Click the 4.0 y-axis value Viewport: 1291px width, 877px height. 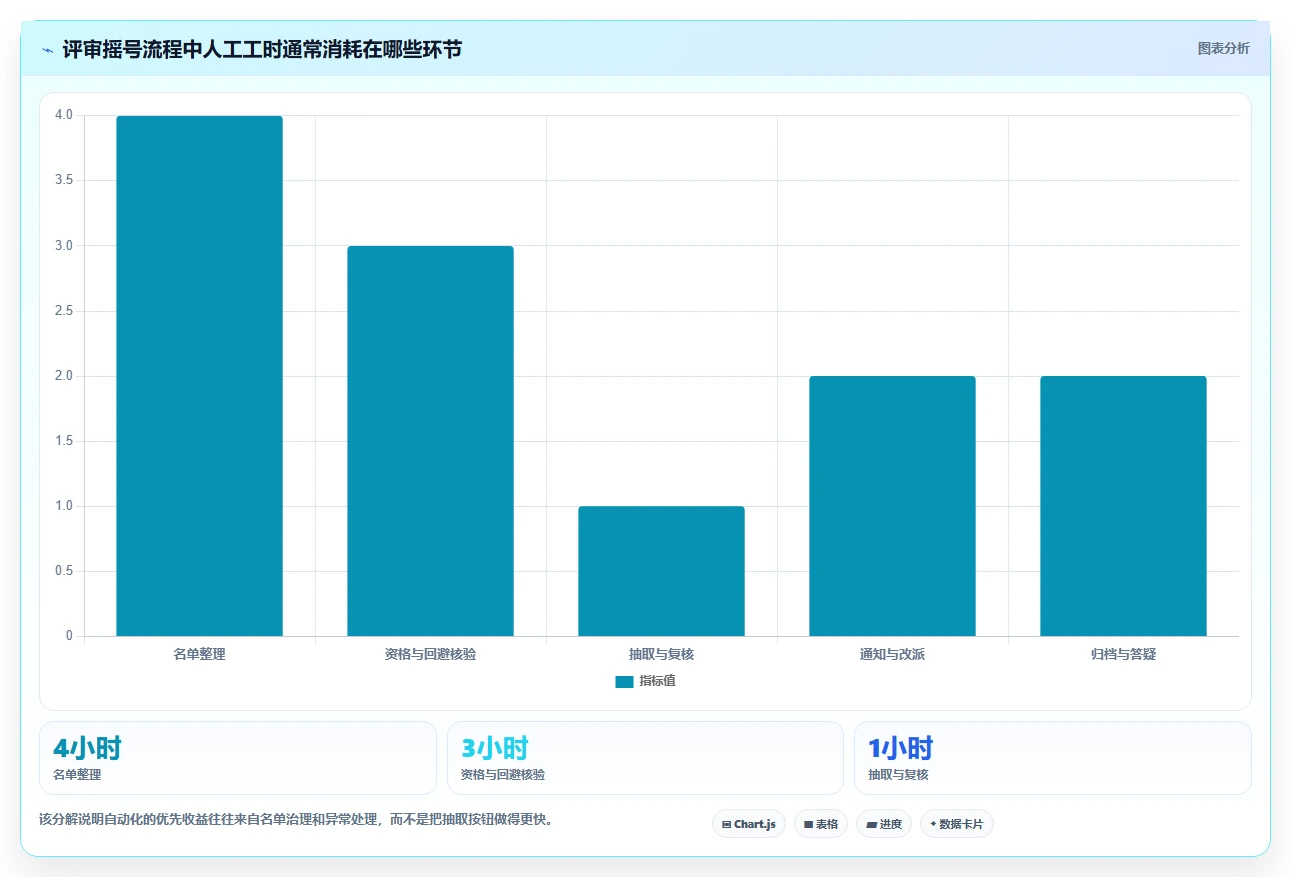pos(64,115)
